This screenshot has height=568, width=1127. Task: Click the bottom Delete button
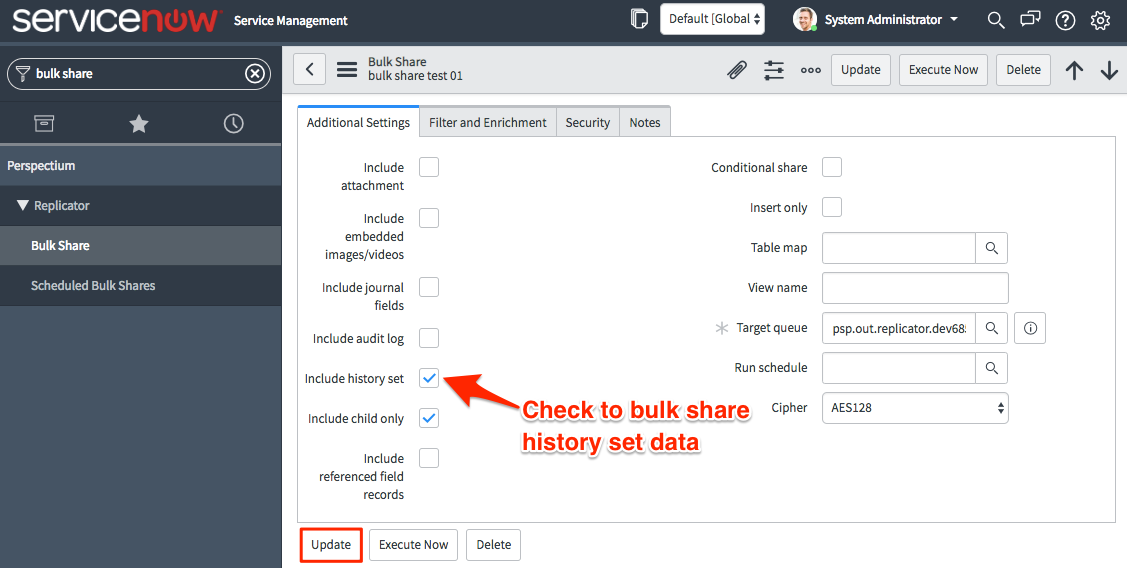494,545
